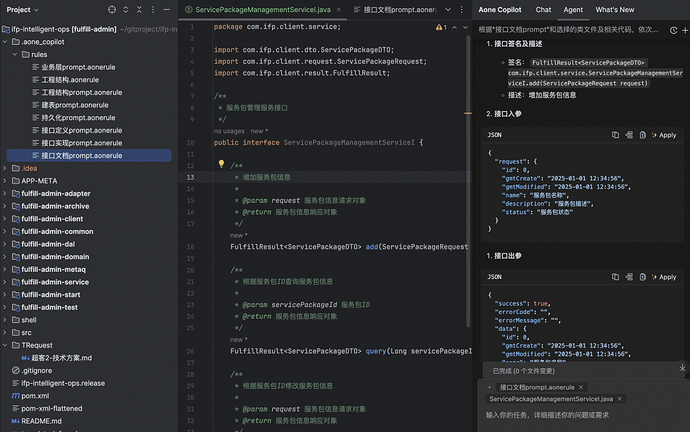The height and width of the screenshot is (432, 690).
Task: Collapse all folders in Project tree
Action: 139,9
